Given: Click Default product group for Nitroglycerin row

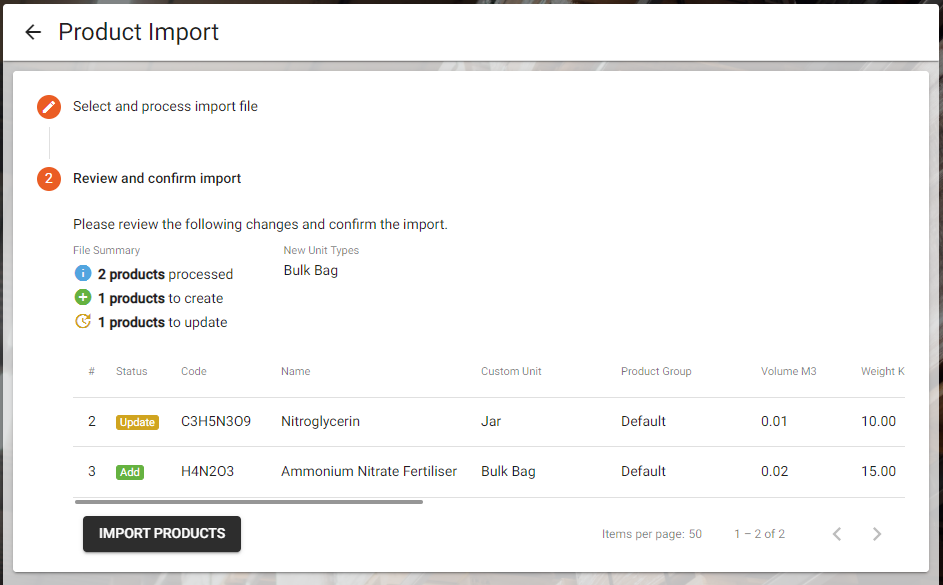Looking at the screenshot, I should (643, 421).
